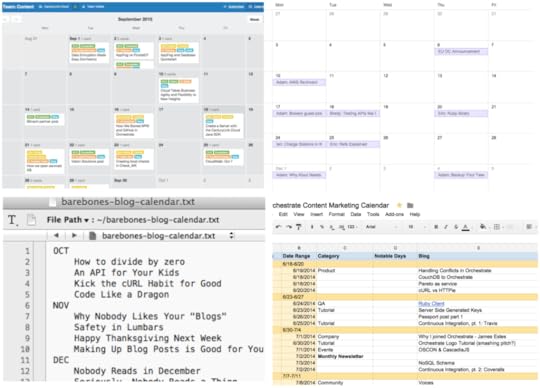Viewport: 540px width, 388px height.
Task: Click the spreadsheet title Content Marketing Calendar
Action: [331, 205]
